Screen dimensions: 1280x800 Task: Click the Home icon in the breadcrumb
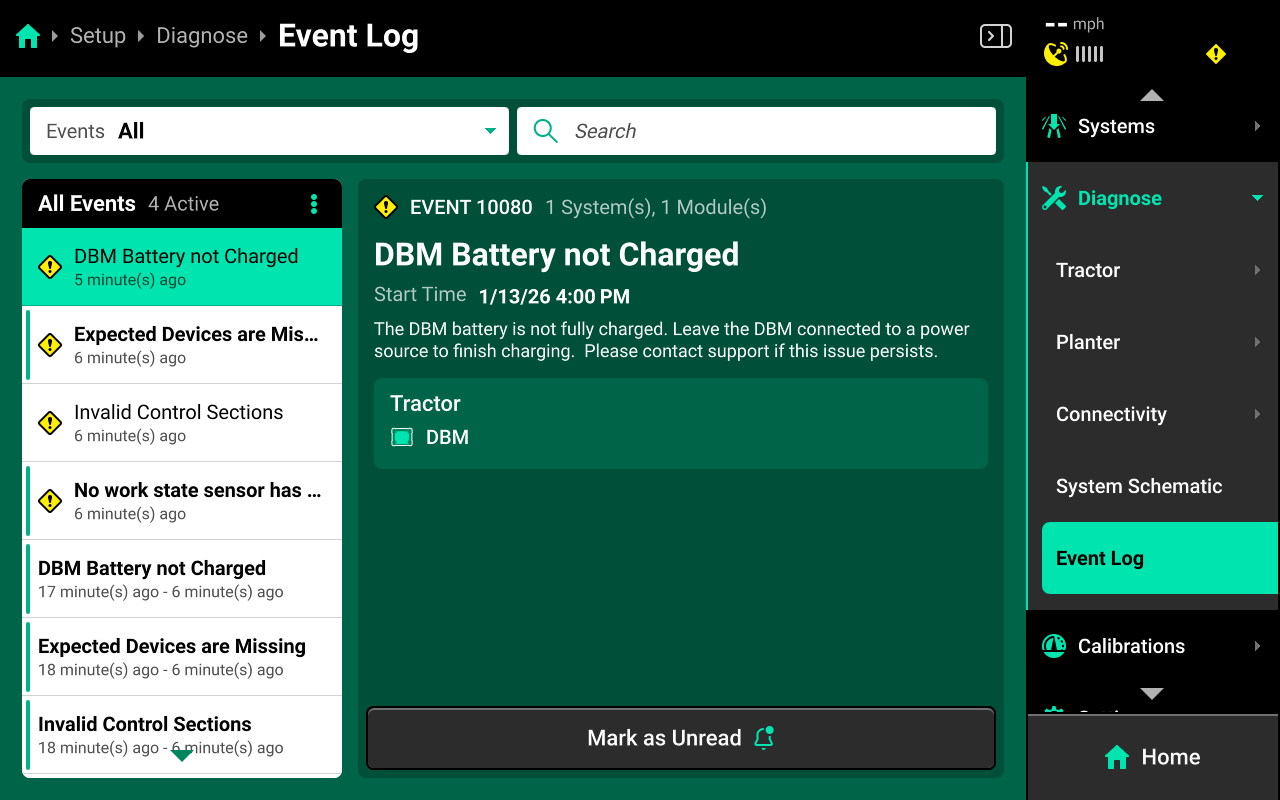coord(28,35)
